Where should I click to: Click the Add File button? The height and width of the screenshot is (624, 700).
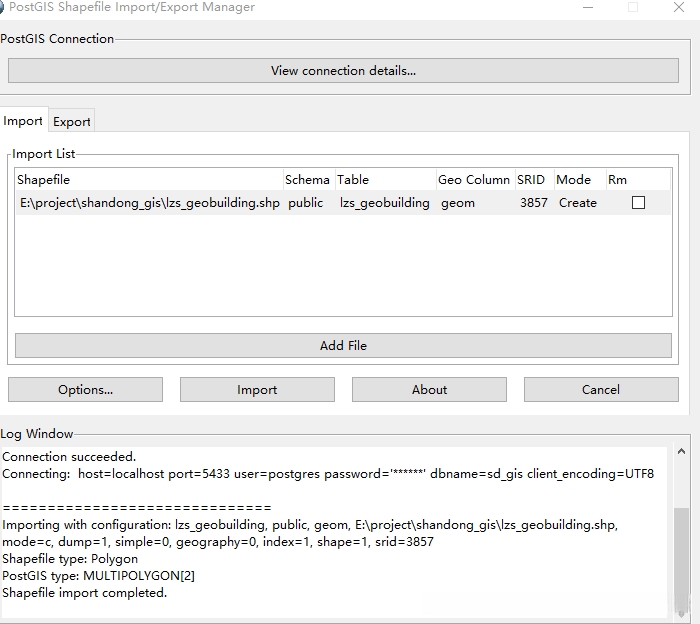[x=343, y=345]
